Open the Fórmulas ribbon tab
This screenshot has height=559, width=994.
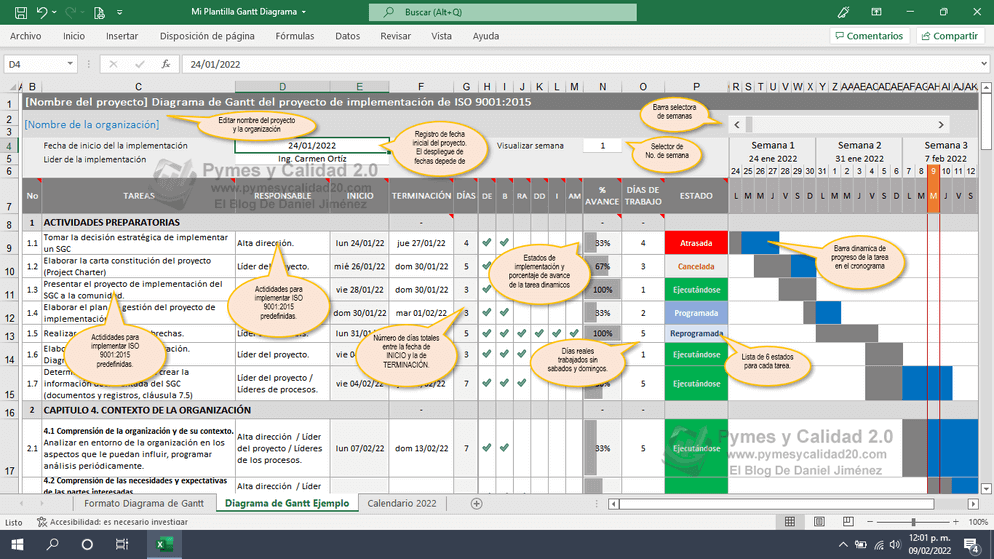point(295,36)
